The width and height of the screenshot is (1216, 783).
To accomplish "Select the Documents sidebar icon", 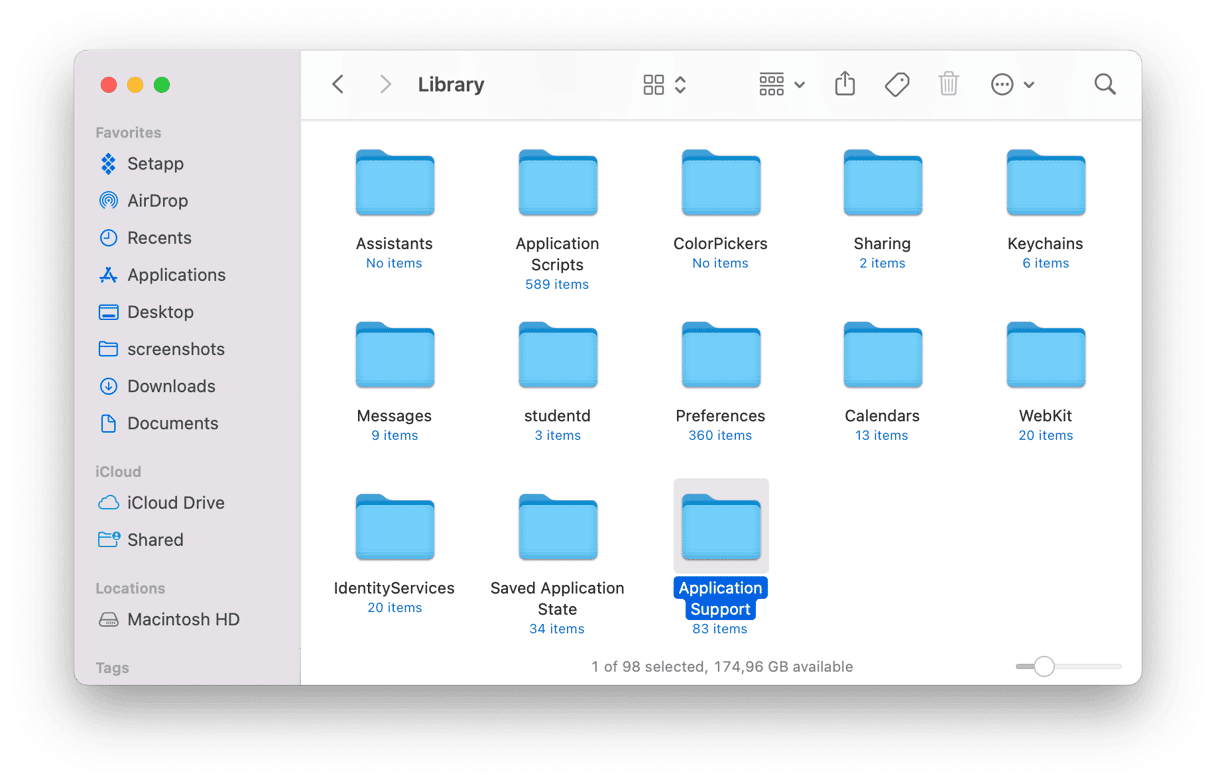I will click(108, 423).
